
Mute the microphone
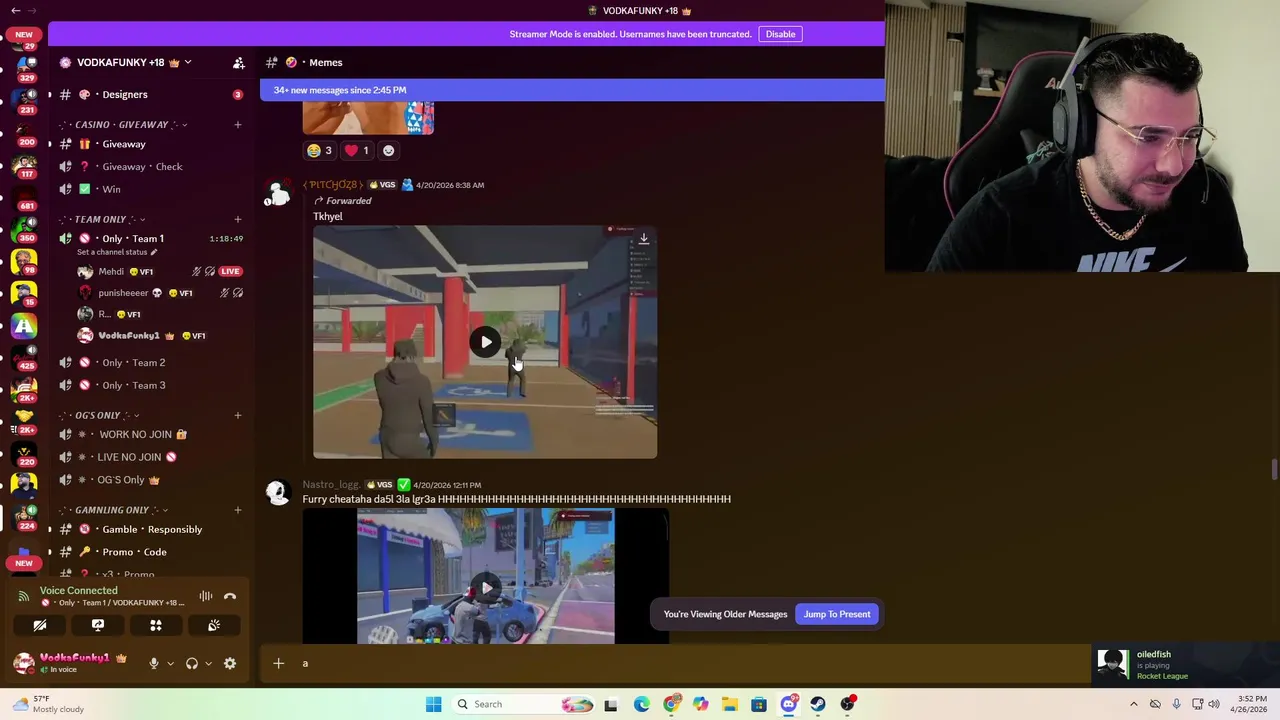pos(153,663)
